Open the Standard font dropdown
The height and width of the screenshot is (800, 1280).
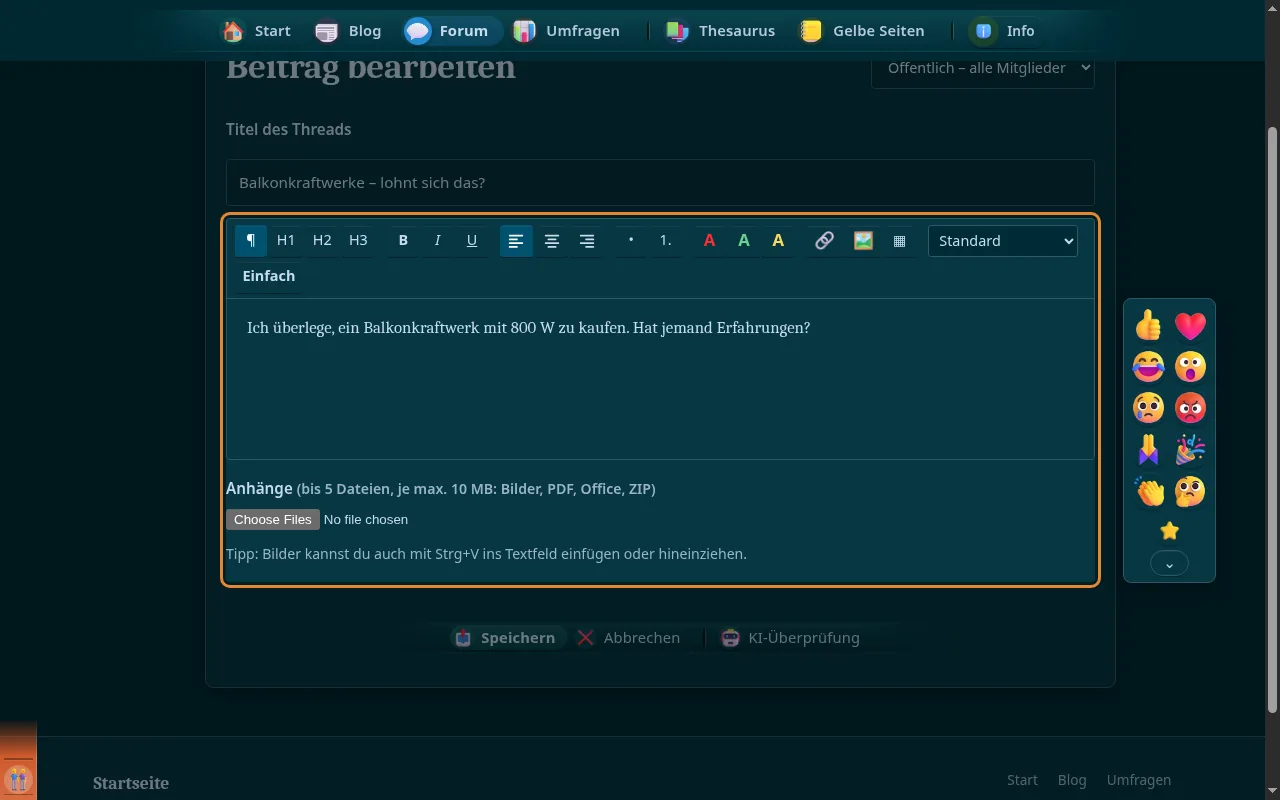tap(1003, 241)
